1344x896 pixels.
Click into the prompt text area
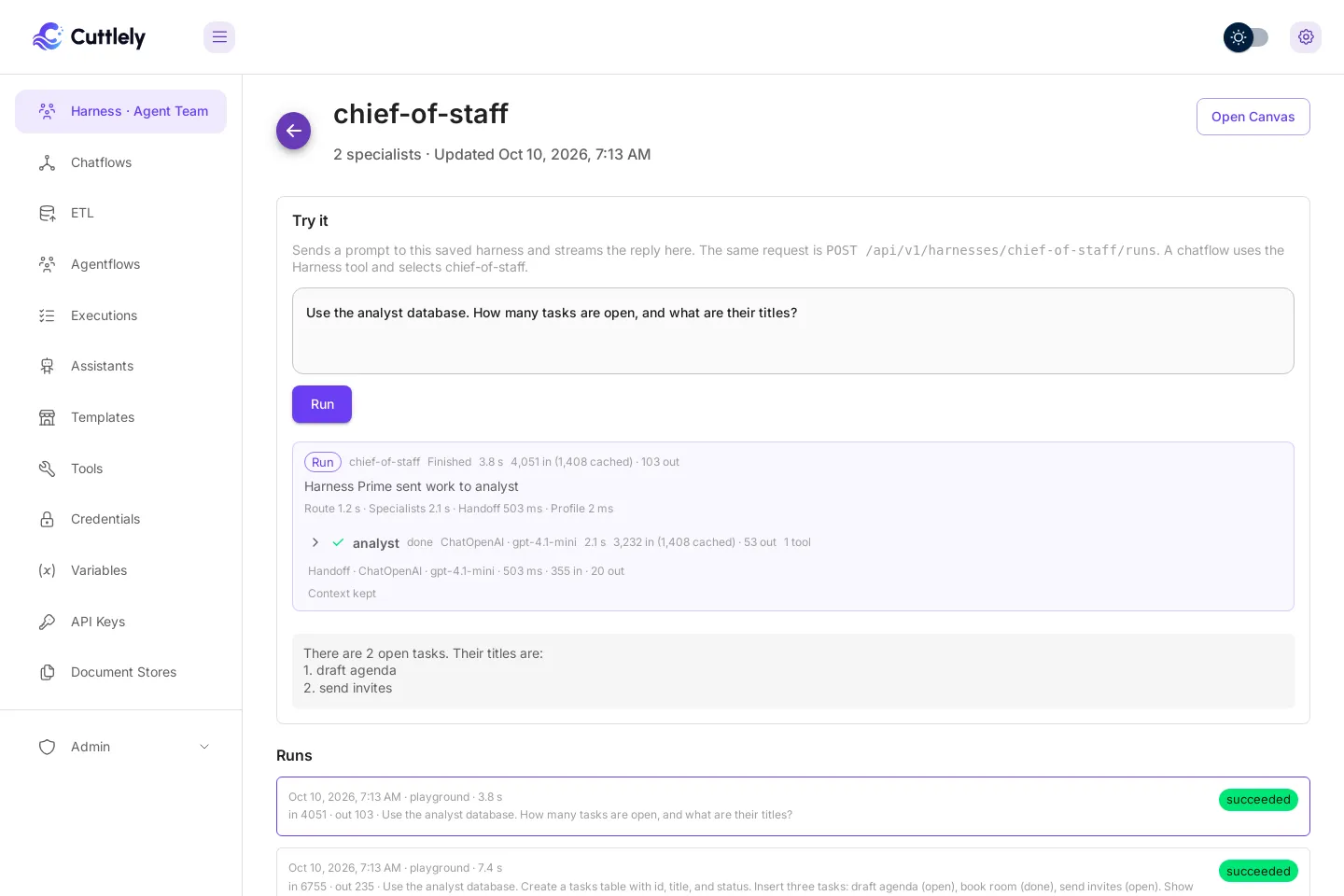[x=793, y=330]
